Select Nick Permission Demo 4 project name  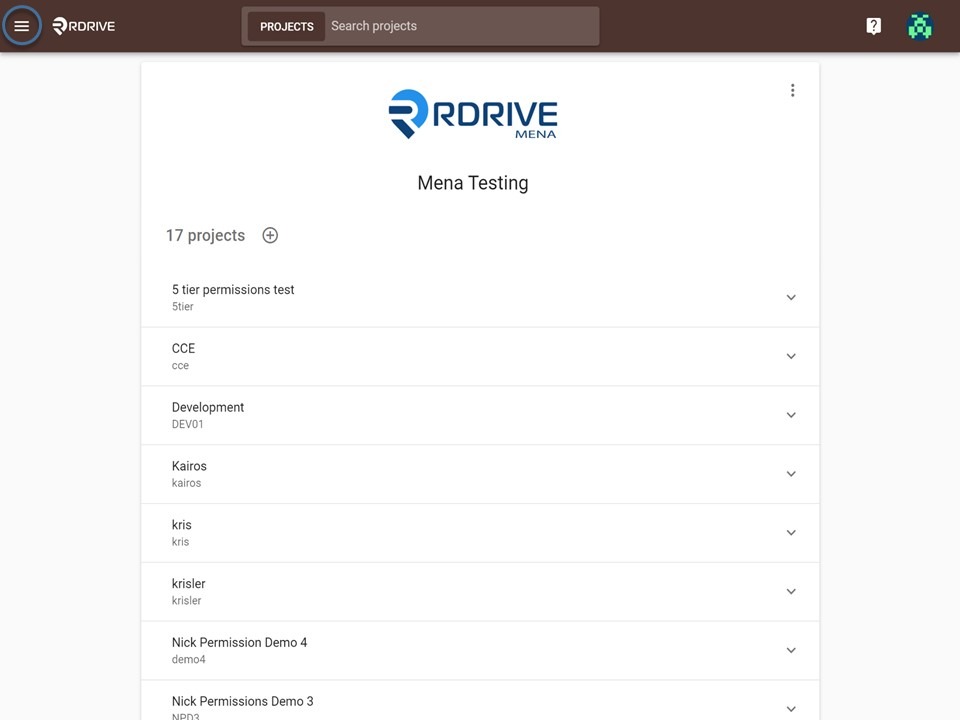coord(239,642)
